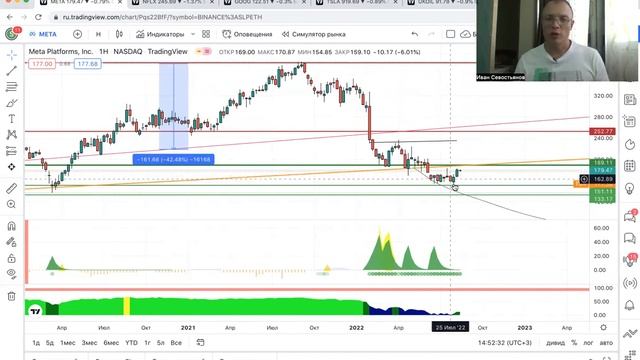Toggle stay in drawing mode
The image size is (640, 360).
pyautogui.click(x=11, y=242)
